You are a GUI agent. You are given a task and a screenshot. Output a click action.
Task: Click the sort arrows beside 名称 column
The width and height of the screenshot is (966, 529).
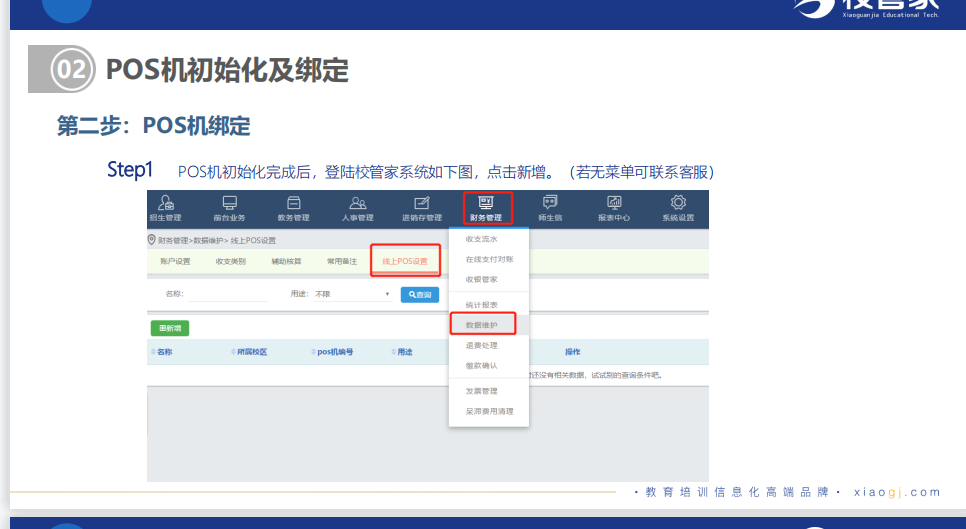pyautogui.click(x=153, y=352)
